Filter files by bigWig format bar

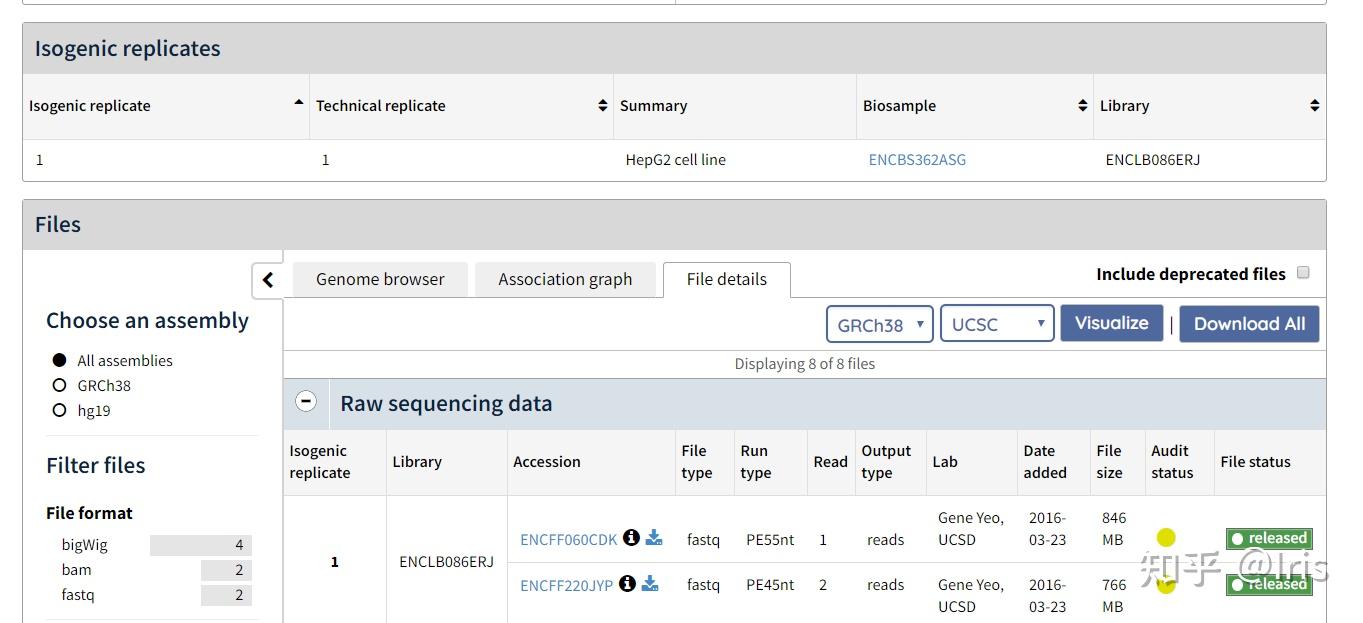click(200, 545)
